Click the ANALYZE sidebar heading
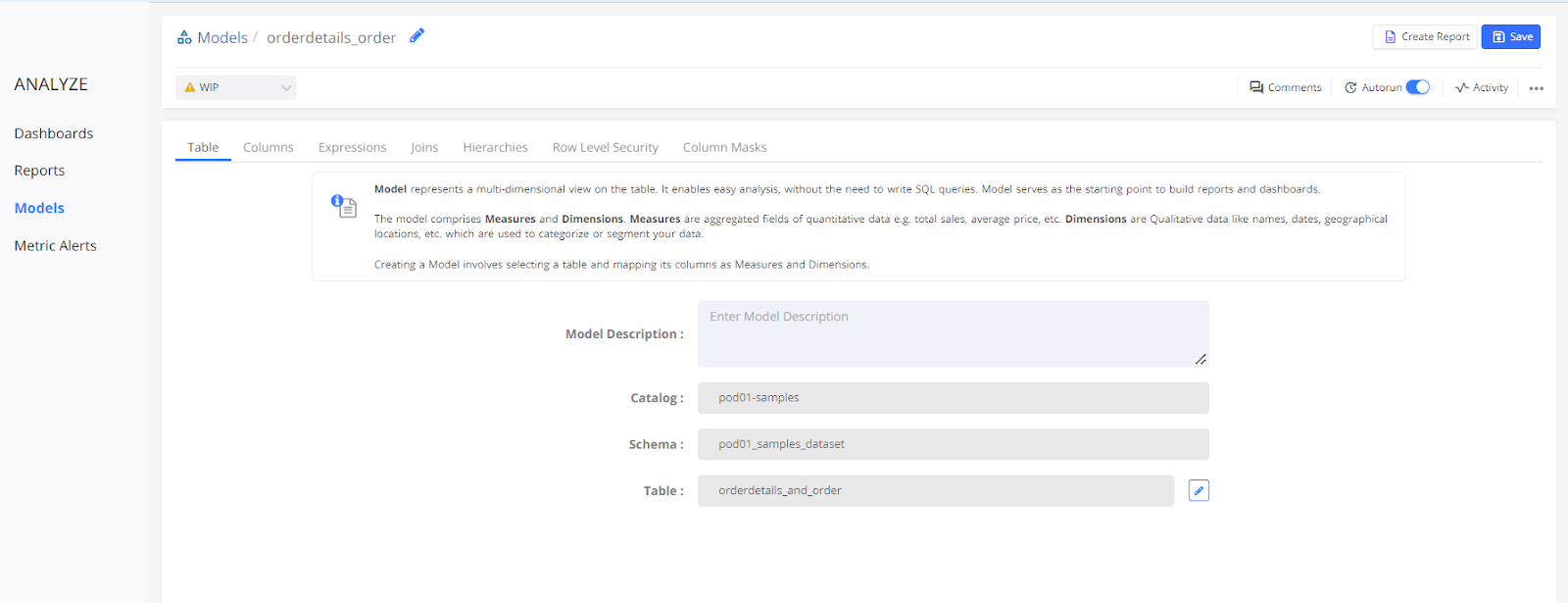Viewport: 1568px width, 603px height. (x=51, y=84)
